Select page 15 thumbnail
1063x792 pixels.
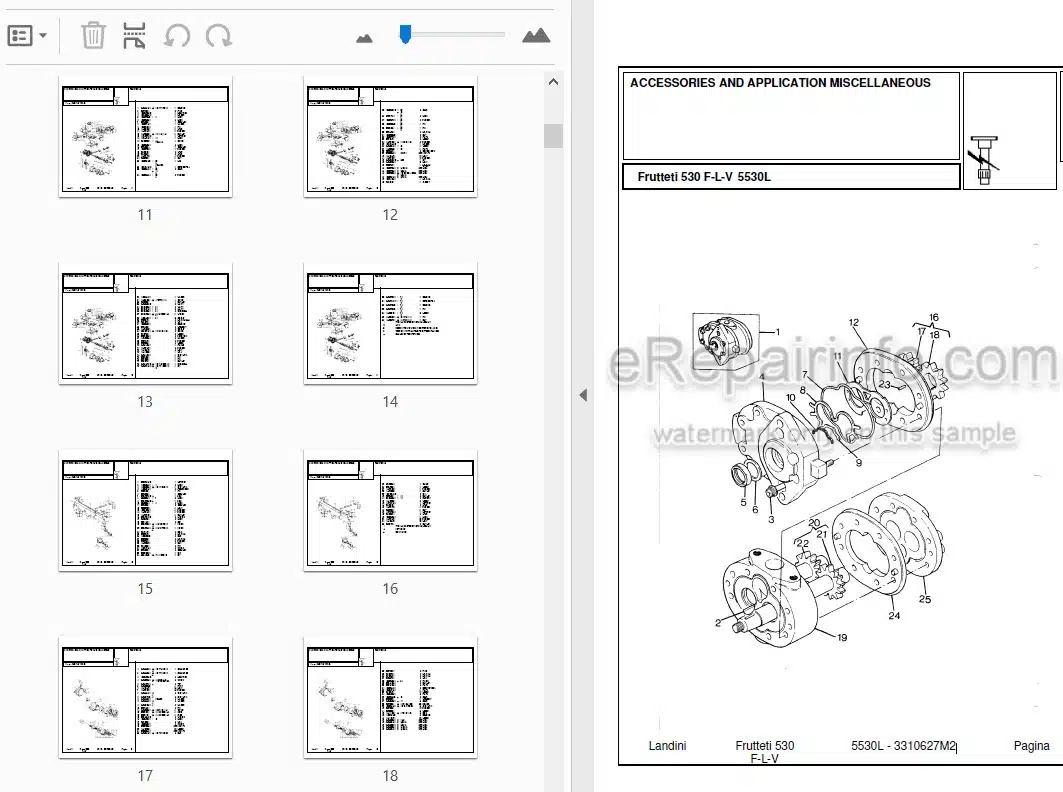pyautogui.click(x=146, y=512)
